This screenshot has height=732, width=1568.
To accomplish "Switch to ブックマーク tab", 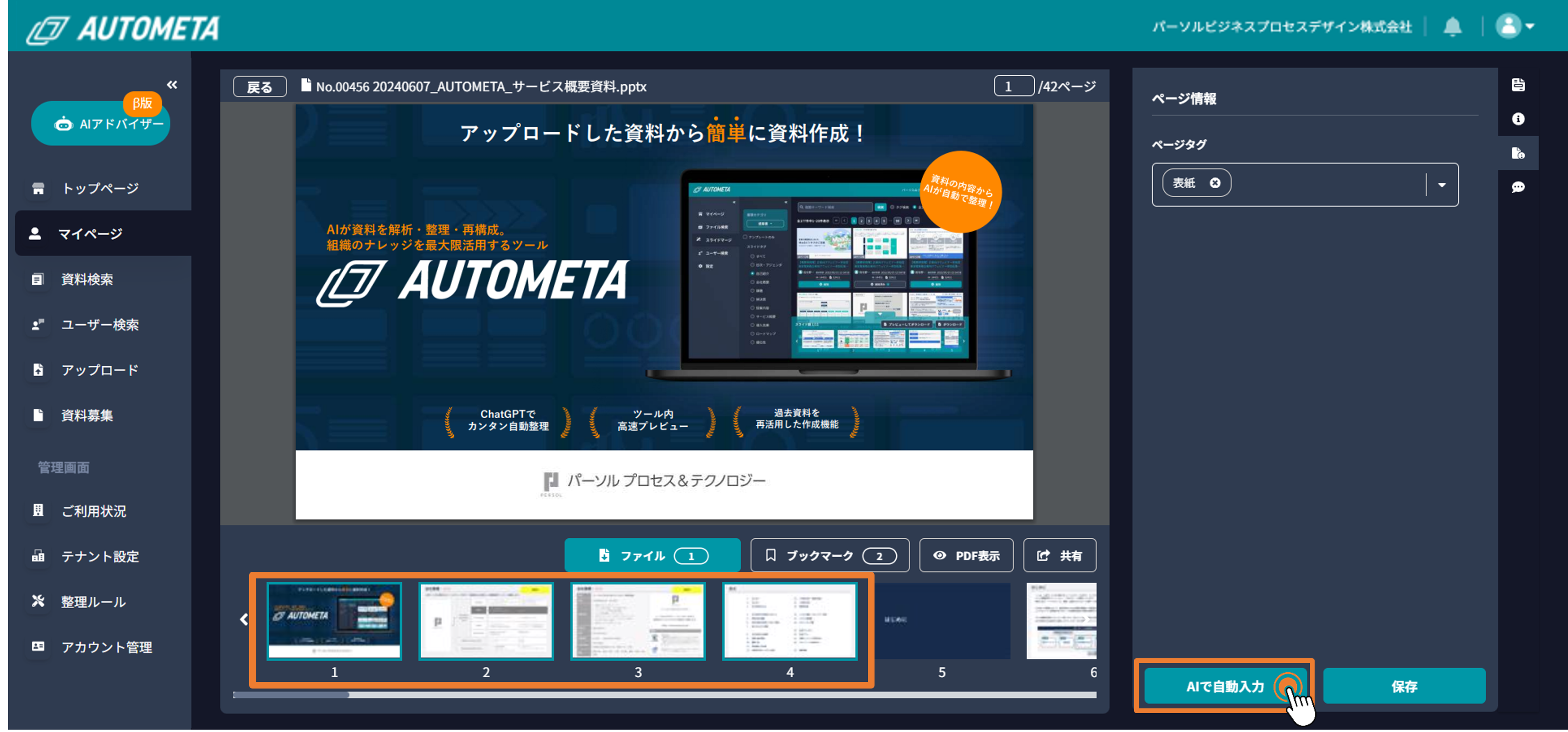I will click(830, 556).
